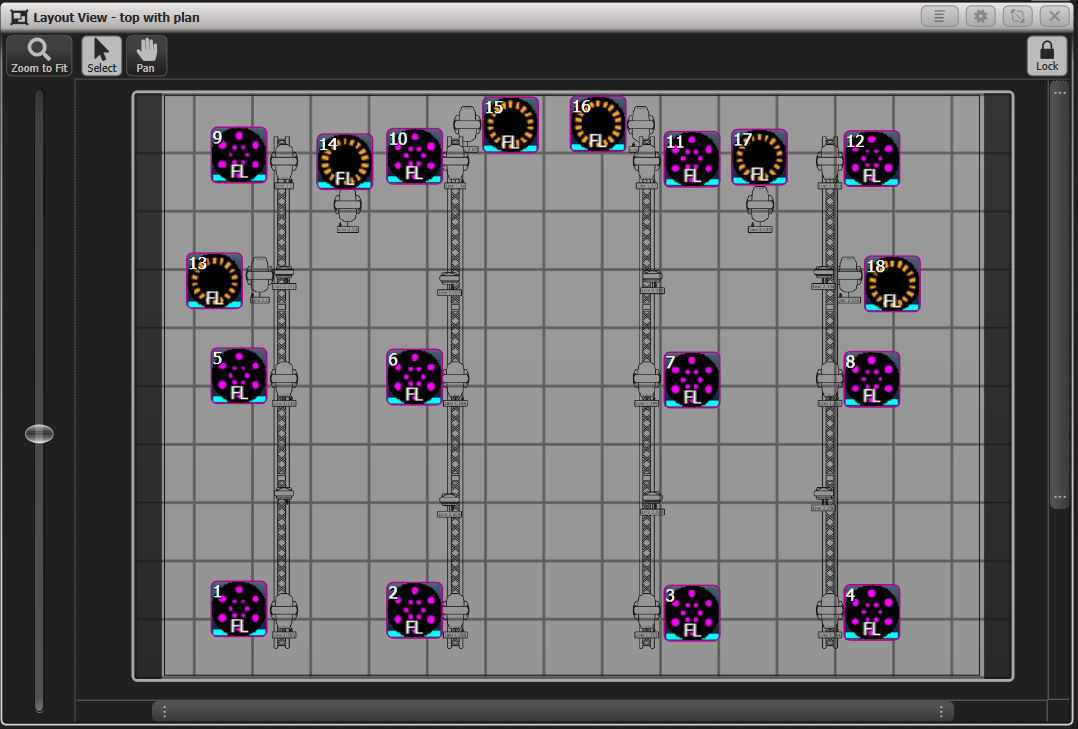Select magenta fixture number 1
The height and width of the screenshot is (729, 1078).
(x=239, y=609)
